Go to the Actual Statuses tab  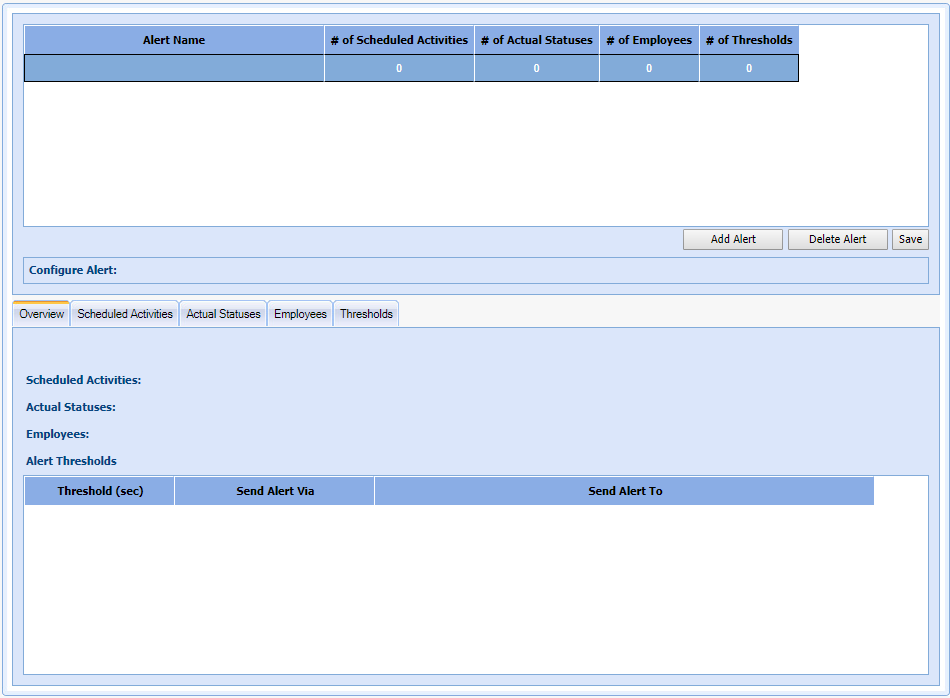tap(223, 314)
